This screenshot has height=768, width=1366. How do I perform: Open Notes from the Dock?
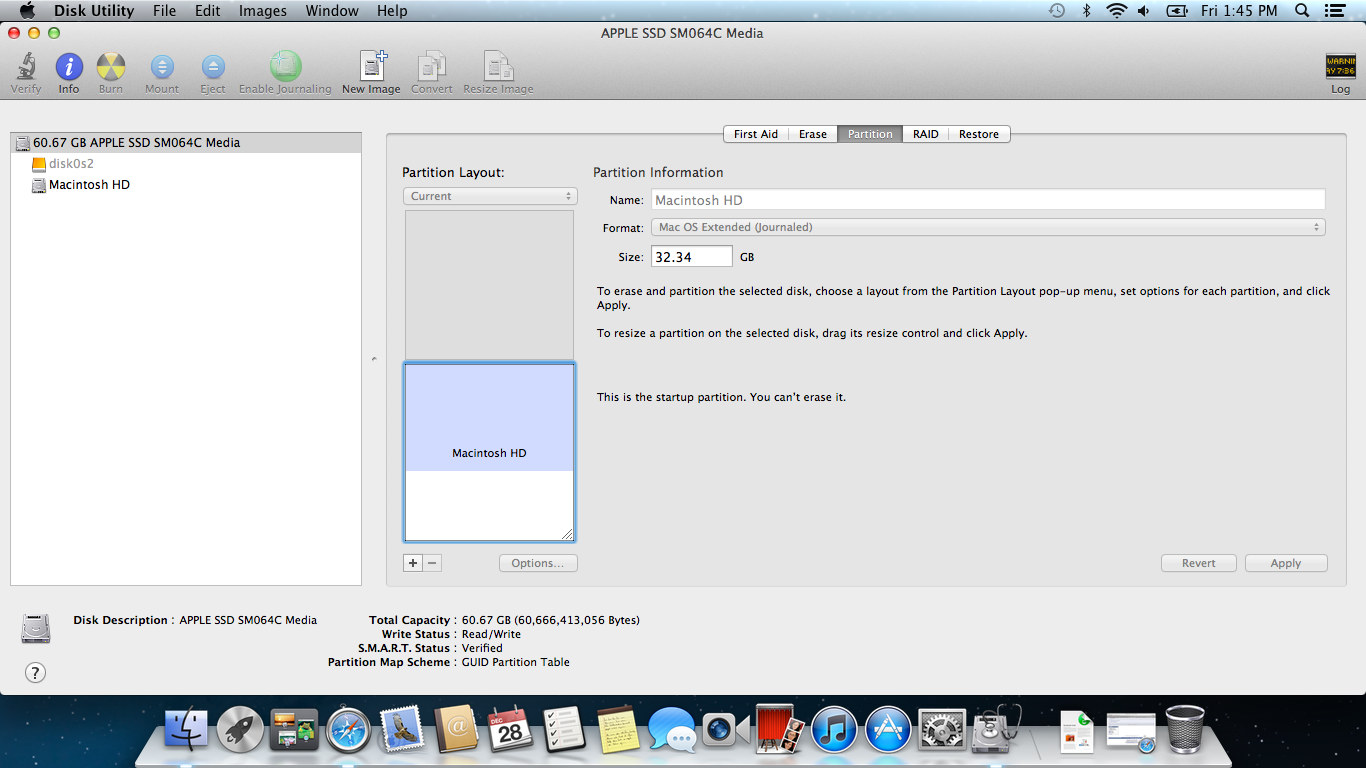coord(618,731)
